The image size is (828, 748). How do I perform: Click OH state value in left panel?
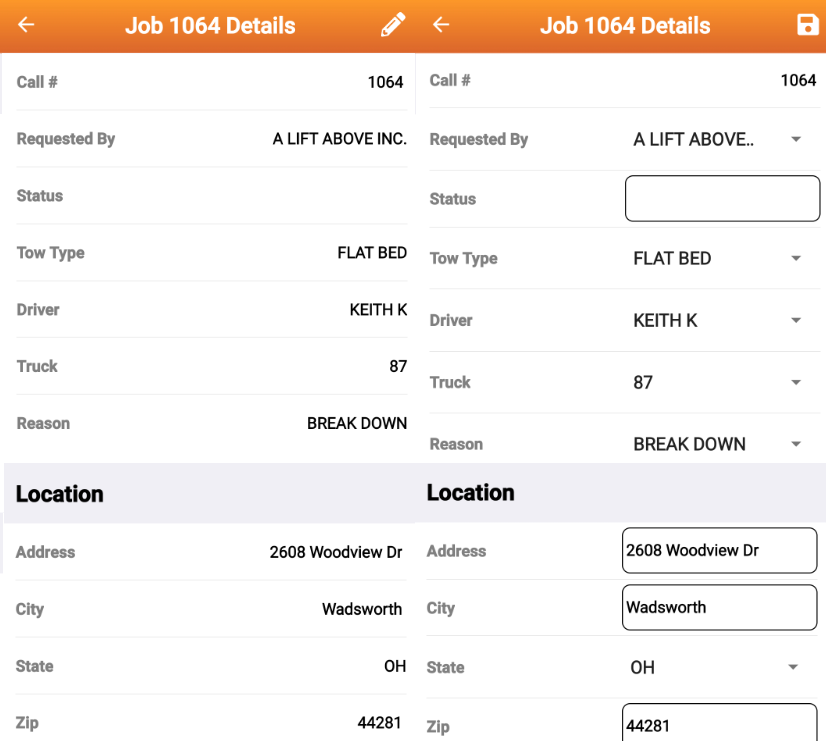click(395, 666)
